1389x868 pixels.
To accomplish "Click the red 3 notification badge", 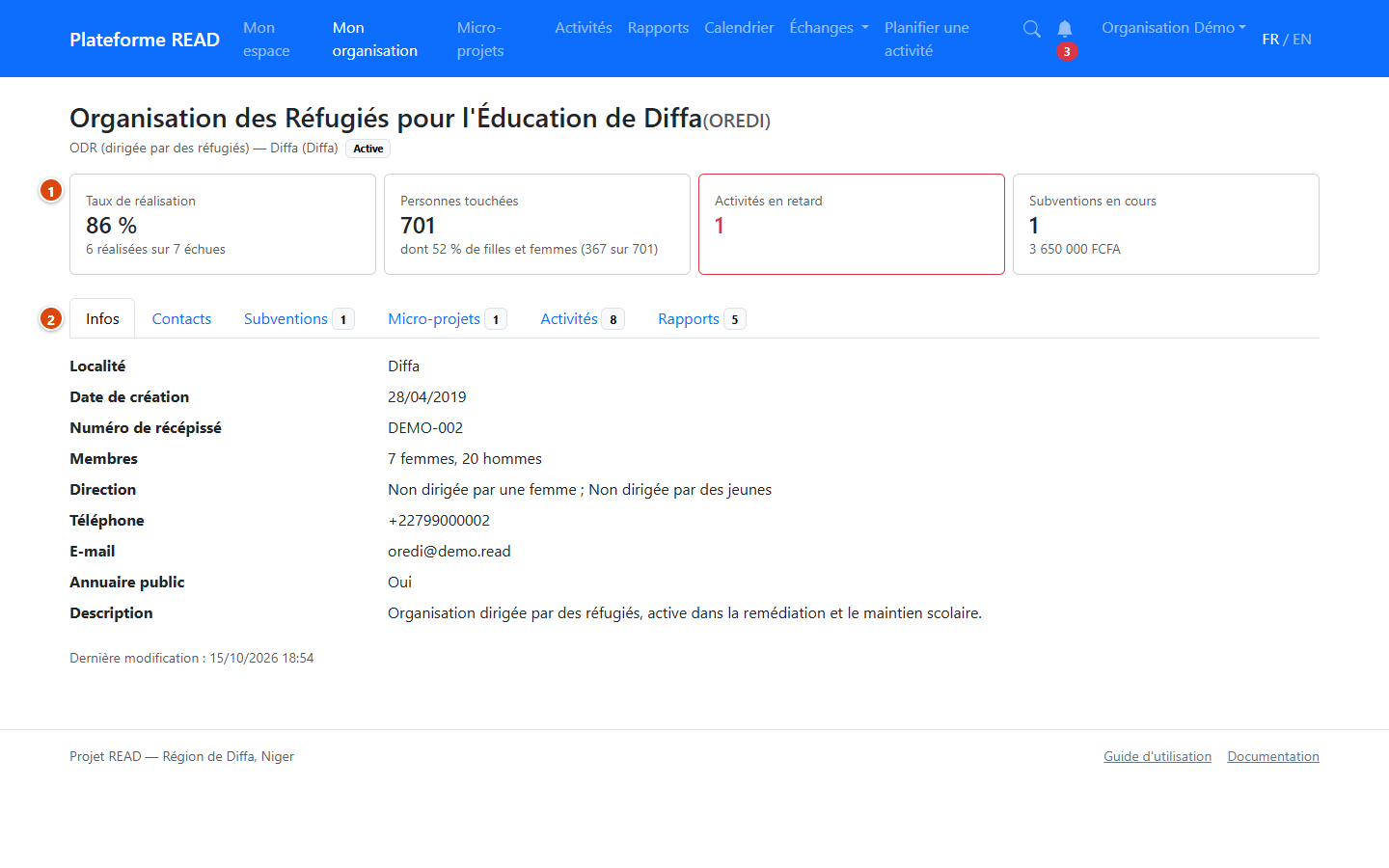I will click(x=1067, y=52).
